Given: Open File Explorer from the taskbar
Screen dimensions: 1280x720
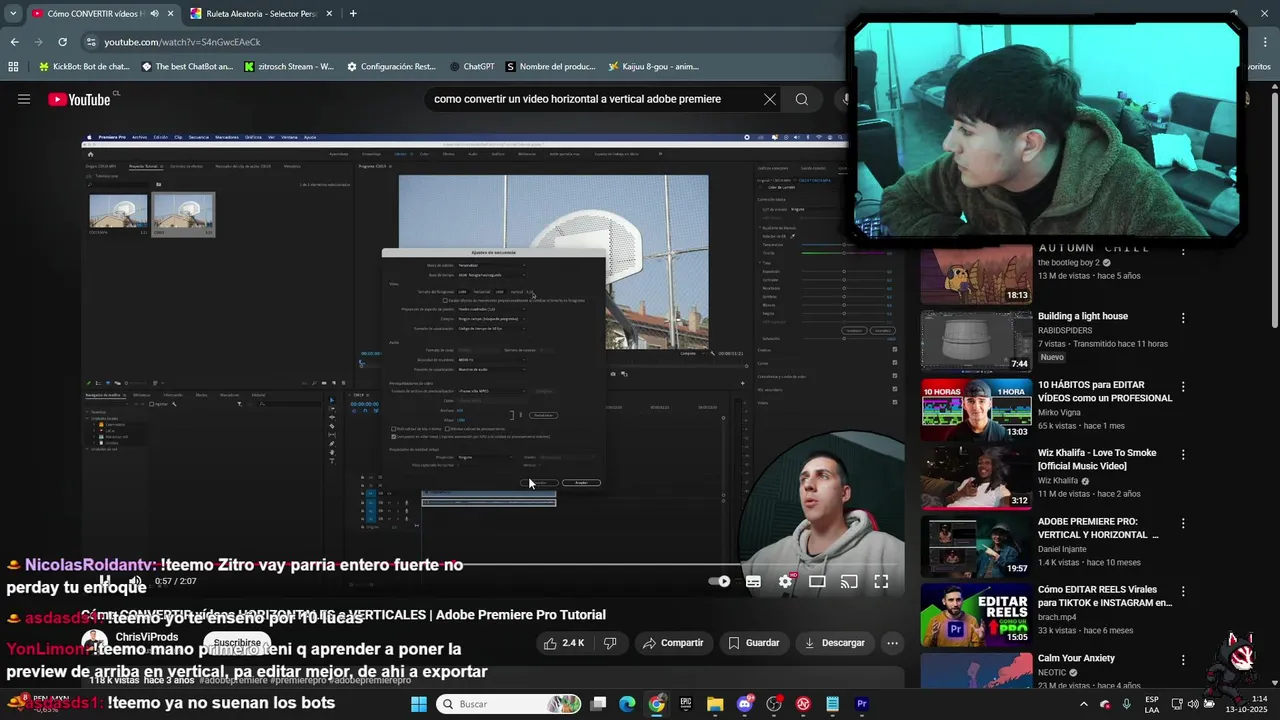Looking at the screenshot, I should 715,704.
